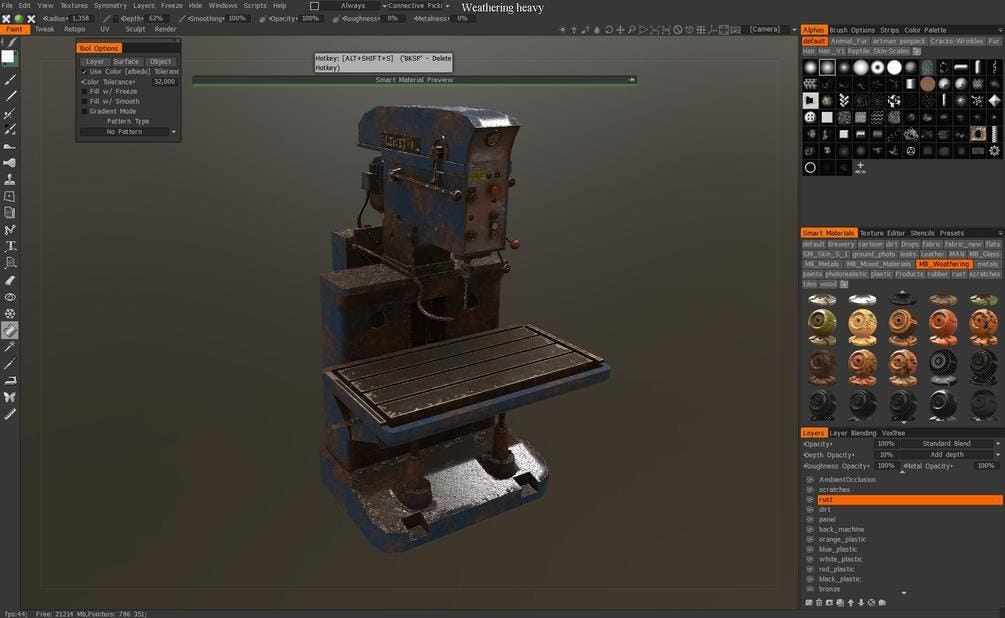Click the move layer up arrow icon

(x=850, y=601)
